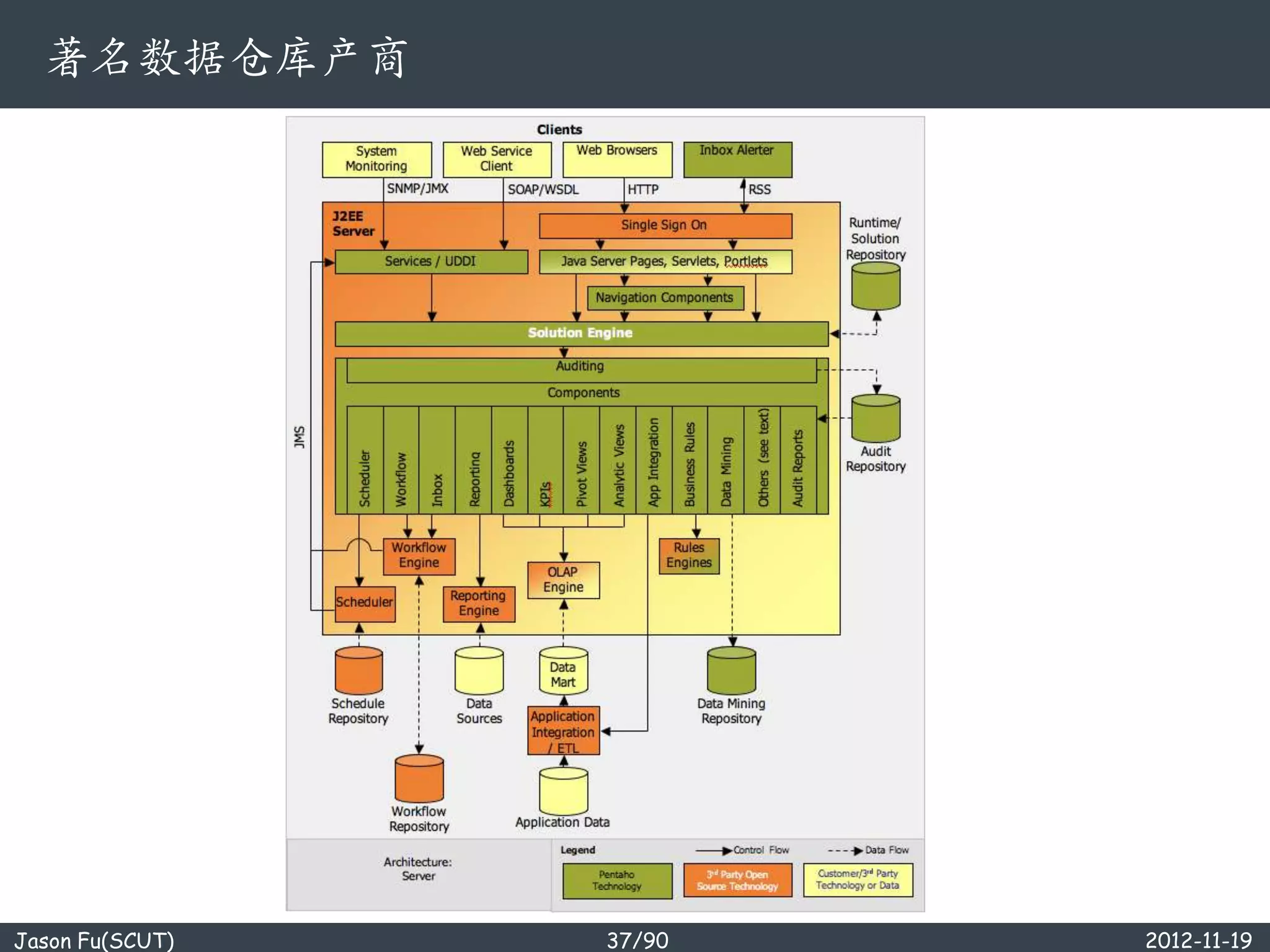Click the Workflow Repository cylinder icon
Image resolution: width=1270 pixels, height=952 pixels.
(419, 778)
